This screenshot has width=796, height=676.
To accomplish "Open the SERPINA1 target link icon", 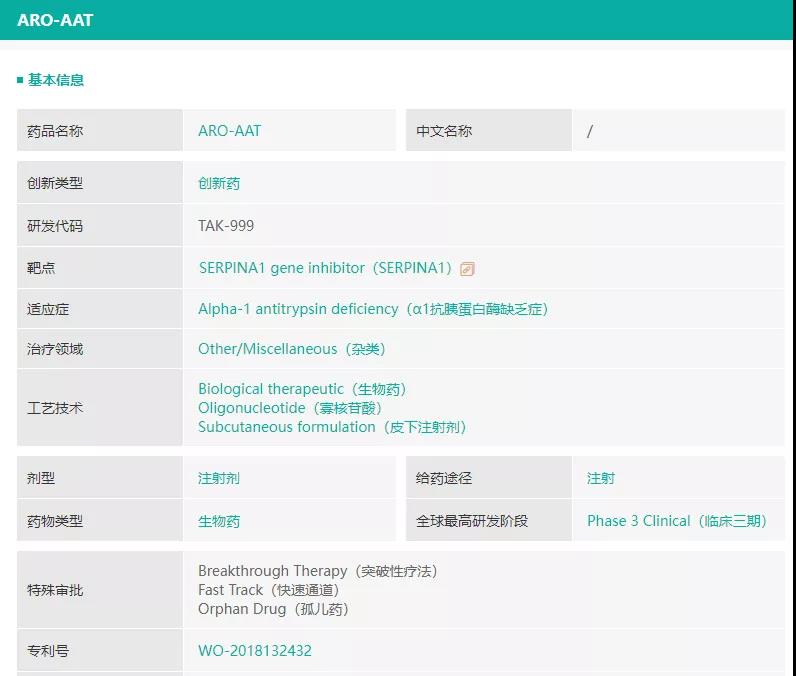I will 467,269.
